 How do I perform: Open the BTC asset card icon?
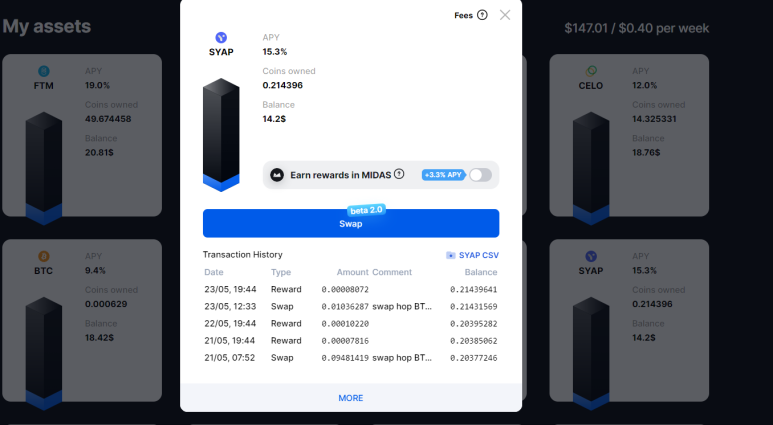[x=44, y=256]
